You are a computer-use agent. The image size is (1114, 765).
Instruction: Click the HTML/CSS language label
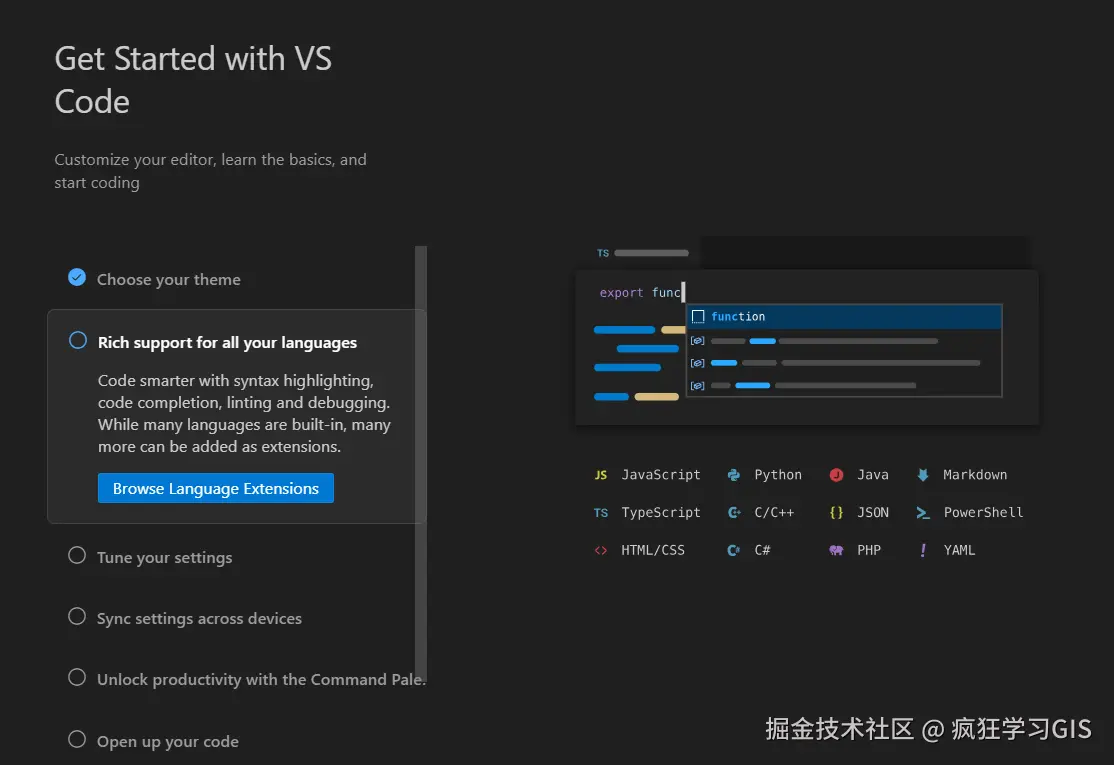point(653,550)
